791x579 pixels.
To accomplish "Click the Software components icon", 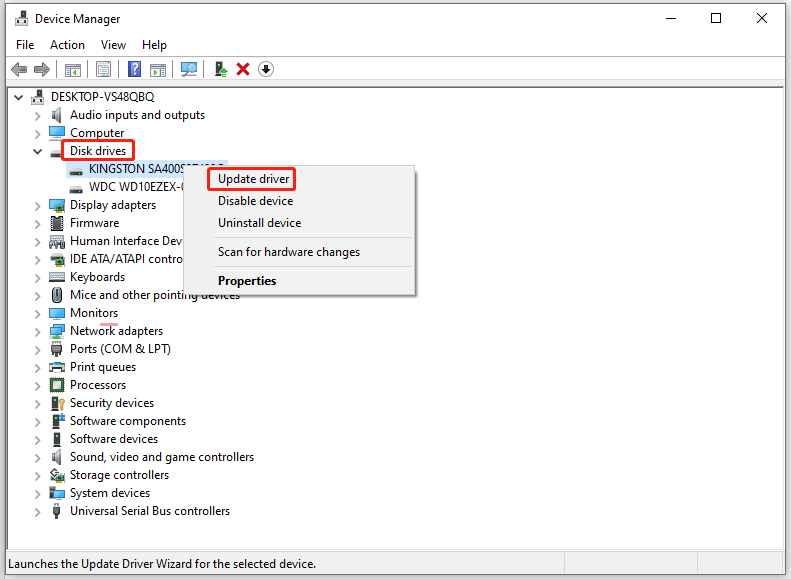I will tap(58, 421).
